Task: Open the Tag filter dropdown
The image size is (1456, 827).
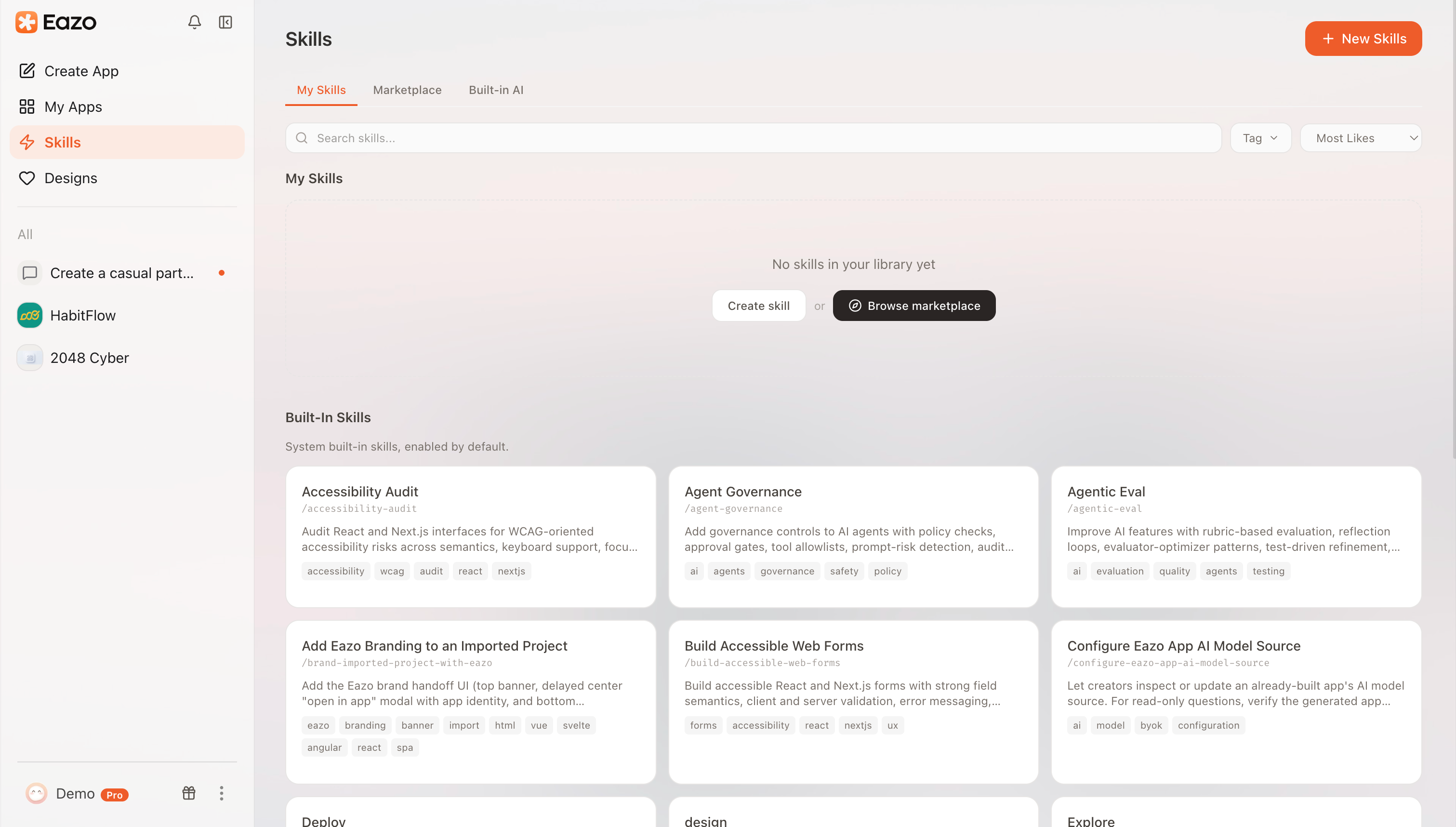Action: point(1261,138)
